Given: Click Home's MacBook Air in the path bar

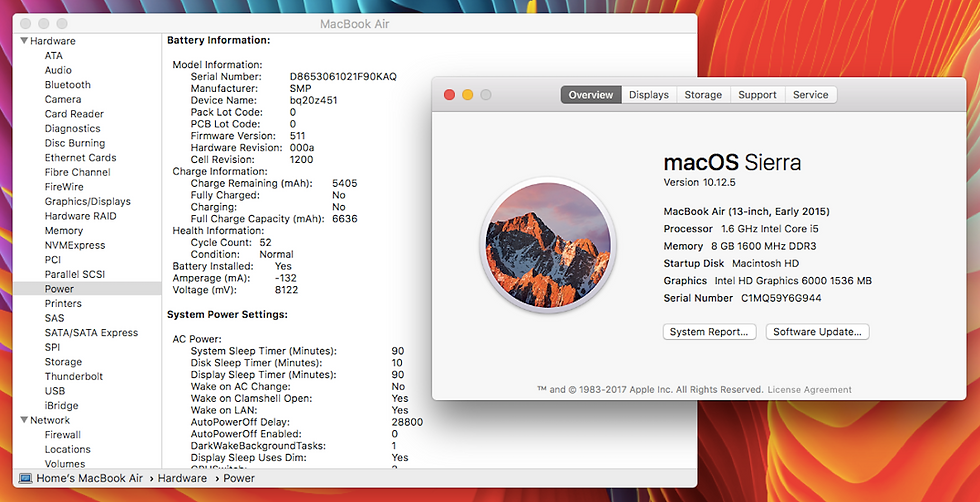Looking at the screenshot, I should click(90, 478).
